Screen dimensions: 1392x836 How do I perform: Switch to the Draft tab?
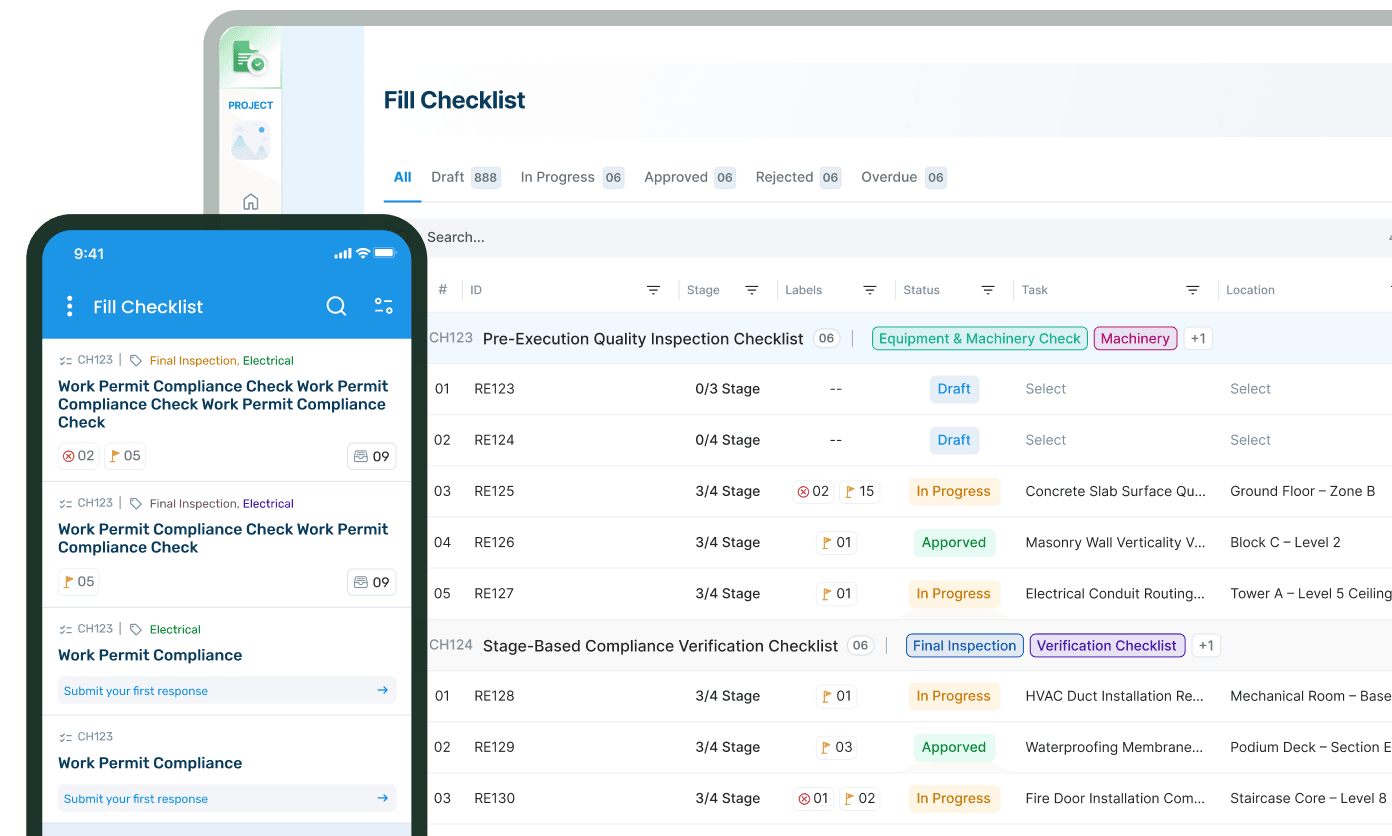tap(466, 177)
